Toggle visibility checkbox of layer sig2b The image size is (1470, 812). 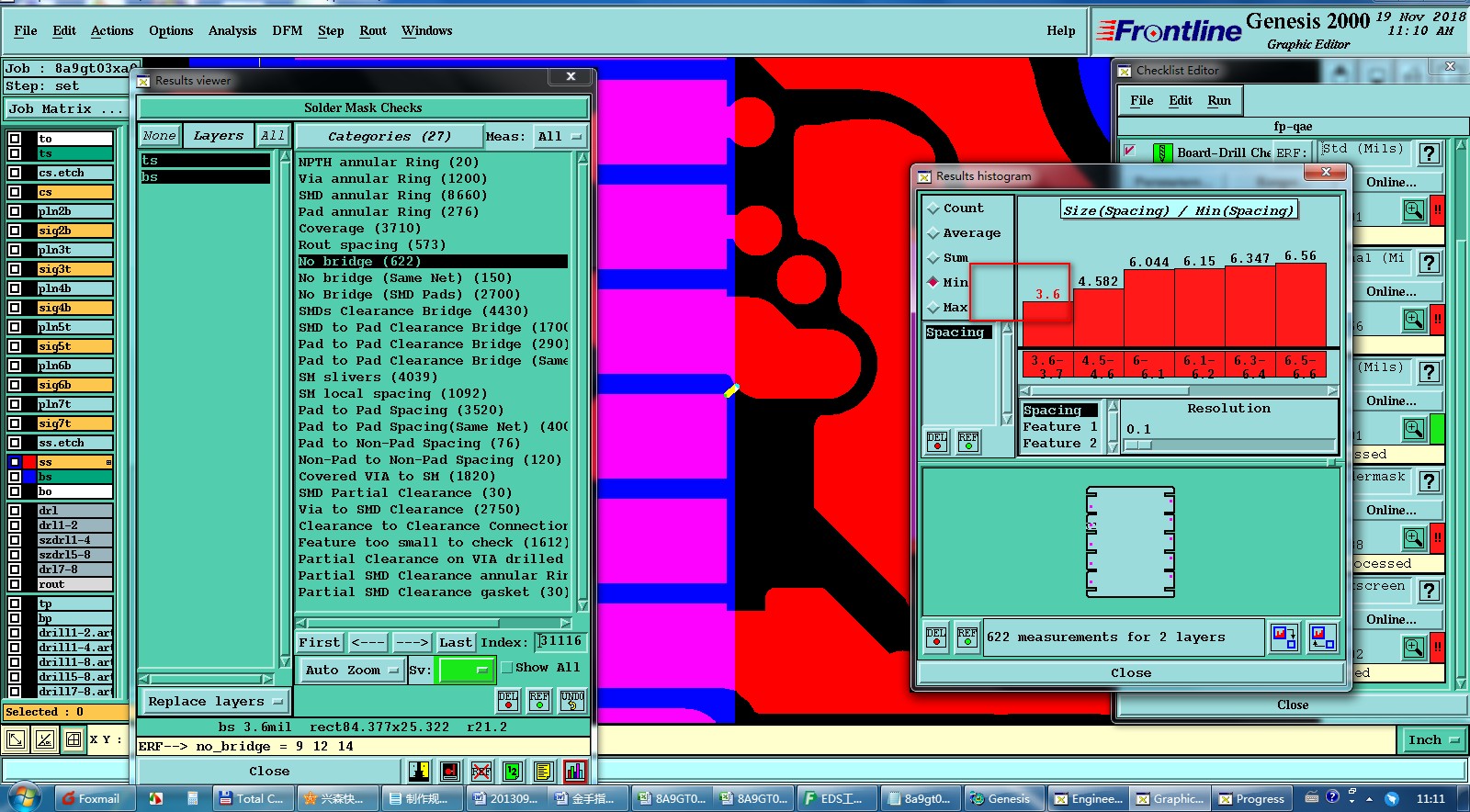pyautogui.click(x=15, y=231)
